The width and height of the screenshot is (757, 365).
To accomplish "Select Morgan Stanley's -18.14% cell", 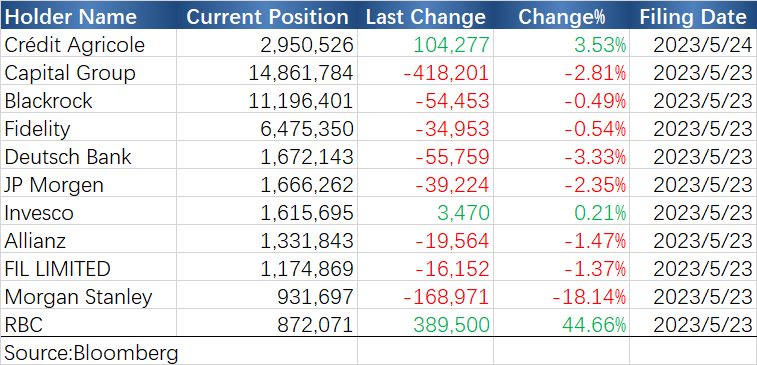I will pyautogui.click(x=561, y=296).
